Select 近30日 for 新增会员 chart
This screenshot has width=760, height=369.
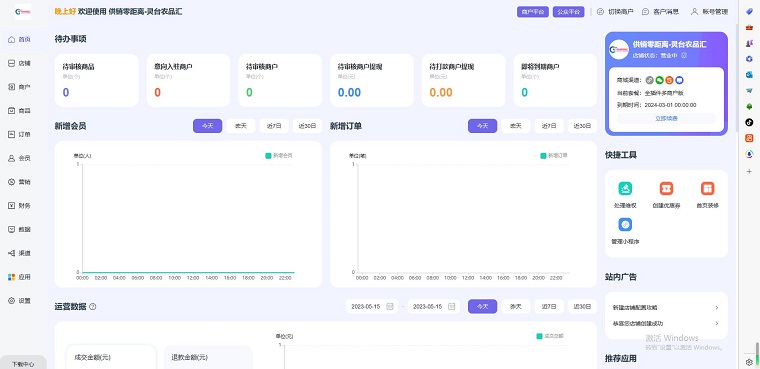coord(307,126)
